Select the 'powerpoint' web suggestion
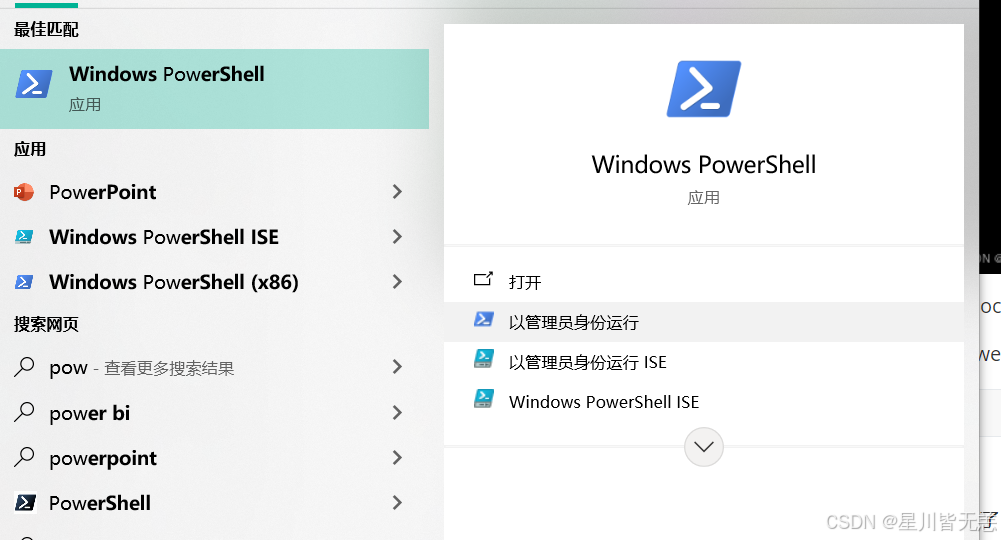Image resolution: width=1001 pixels, height=540 pixels. point(214,458)
